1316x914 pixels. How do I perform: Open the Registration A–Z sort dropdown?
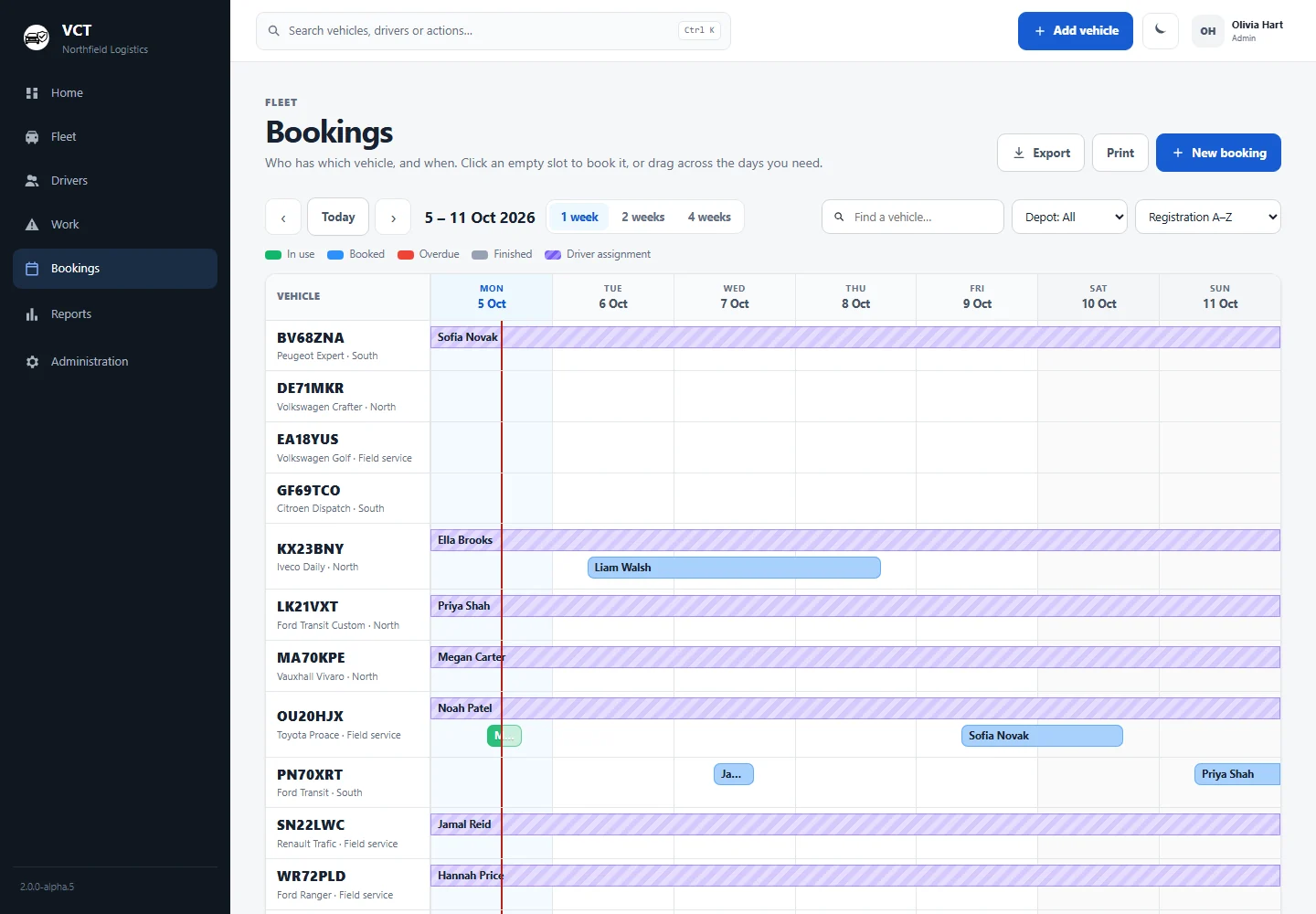point(1208,218)
